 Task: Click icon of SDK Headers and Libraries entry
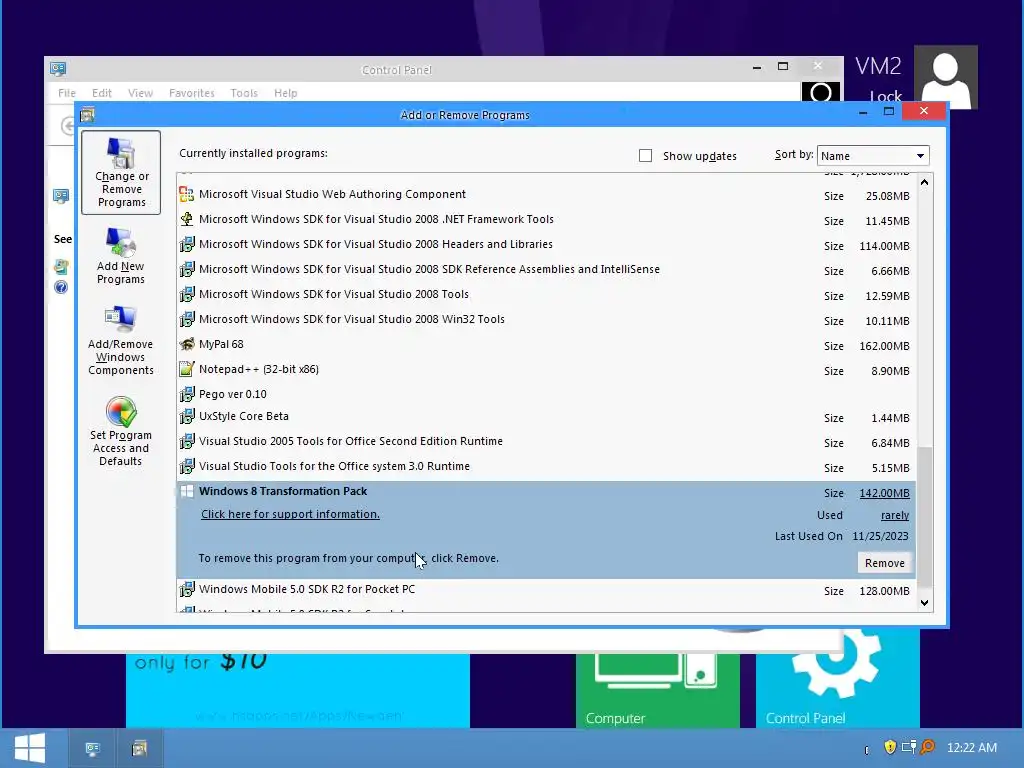pos(187,244)
